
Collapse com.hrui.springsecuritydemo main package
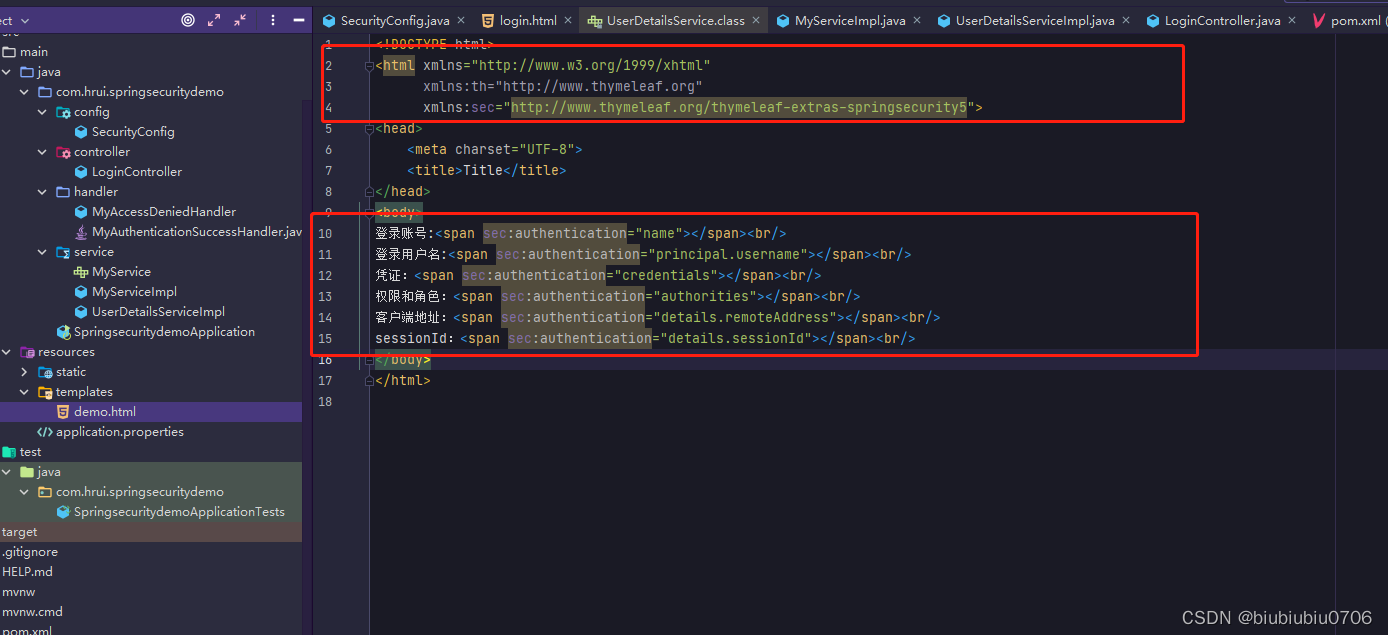coord(26,92)
